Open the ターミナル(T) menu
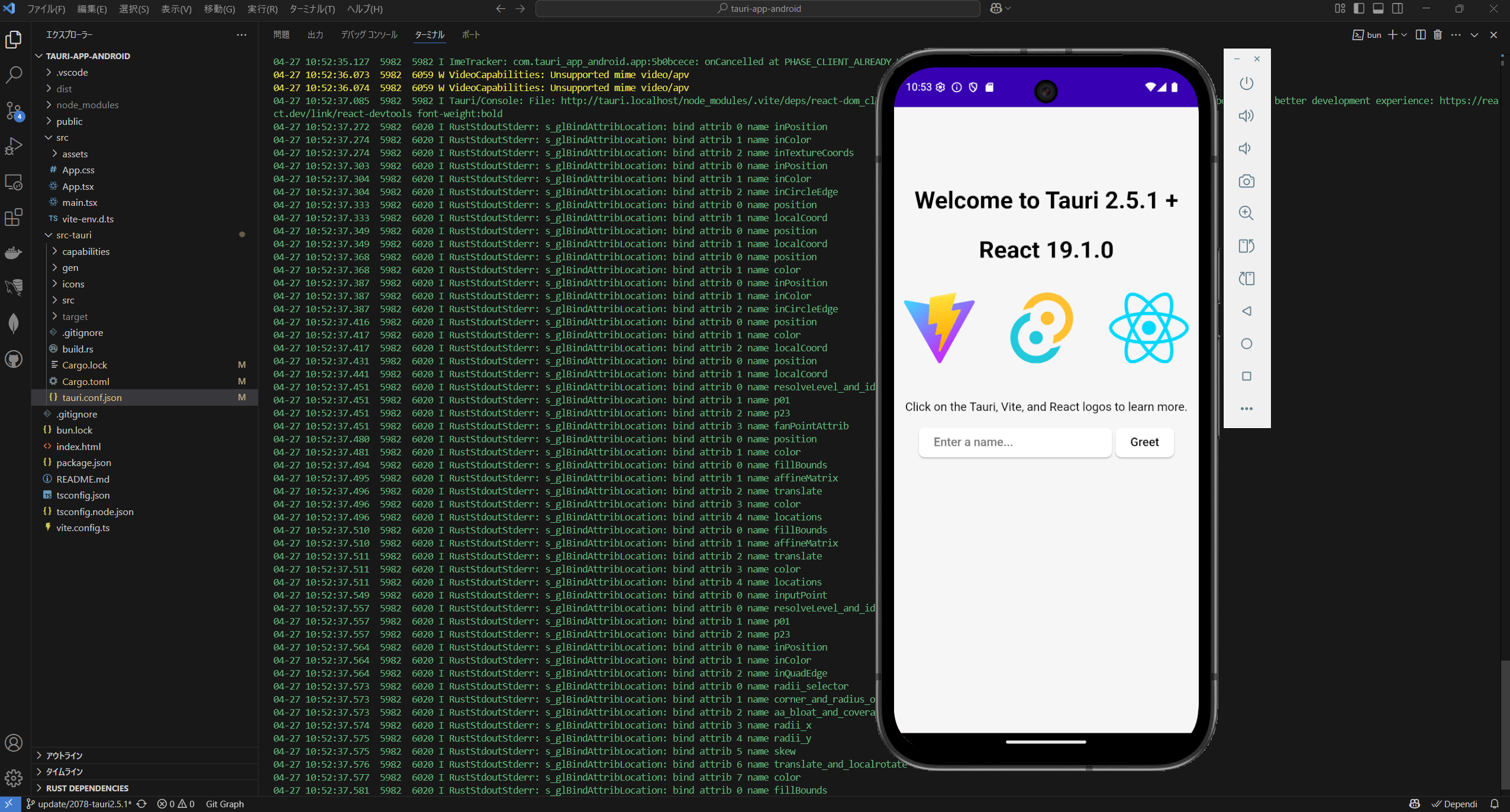This screenshot has height=812, width=1510. (x=312, y=9)
